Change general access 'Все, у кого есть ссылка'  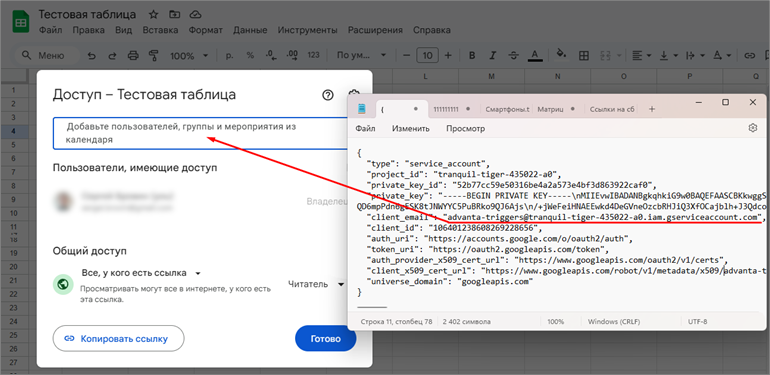(x=141, y=273)
